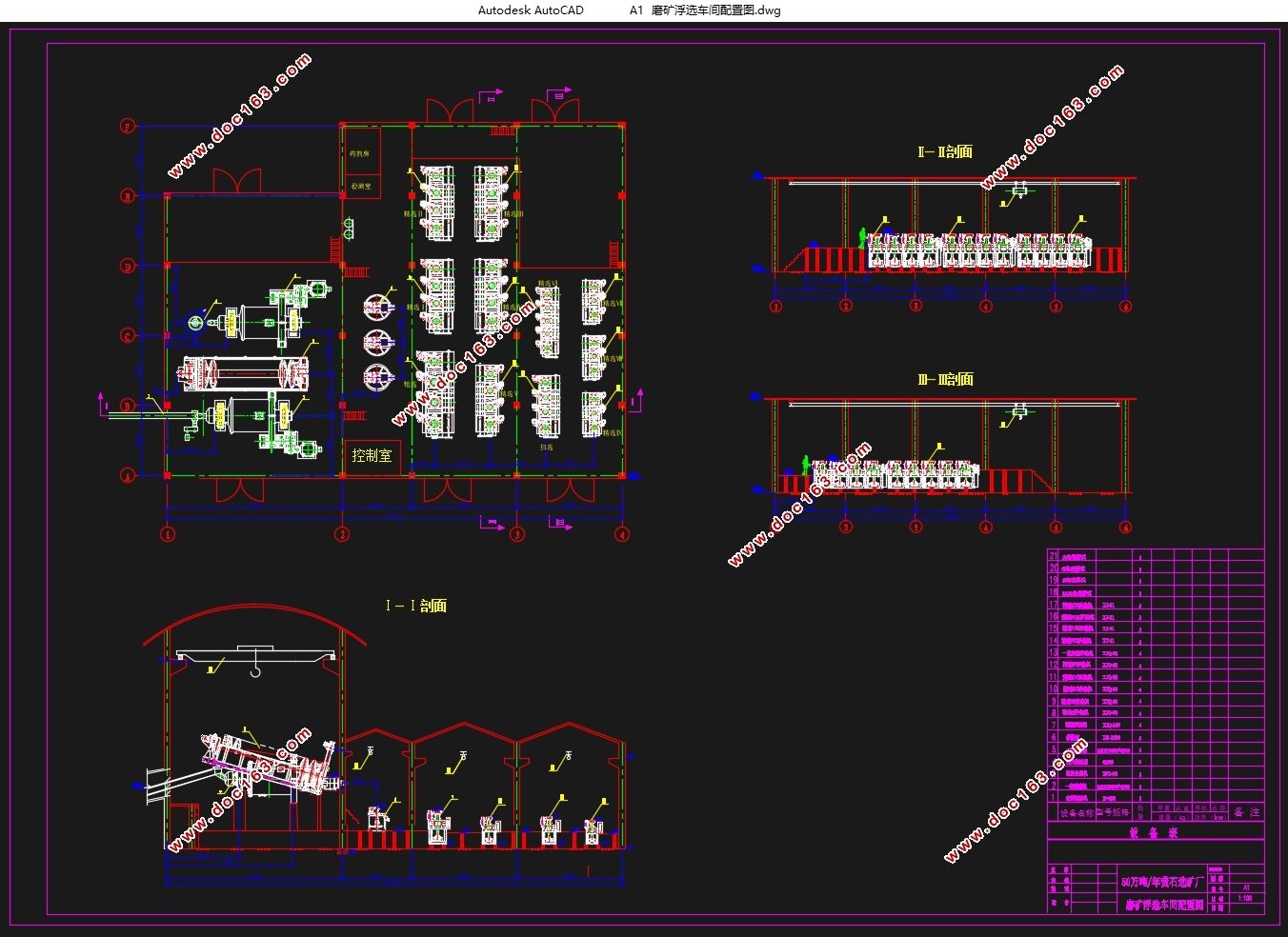Select axis bubble 6 under section Ⅱ-Ⅱ
The height and width of the screenshot is (937, 1288).
click(x=1125, y=307)
